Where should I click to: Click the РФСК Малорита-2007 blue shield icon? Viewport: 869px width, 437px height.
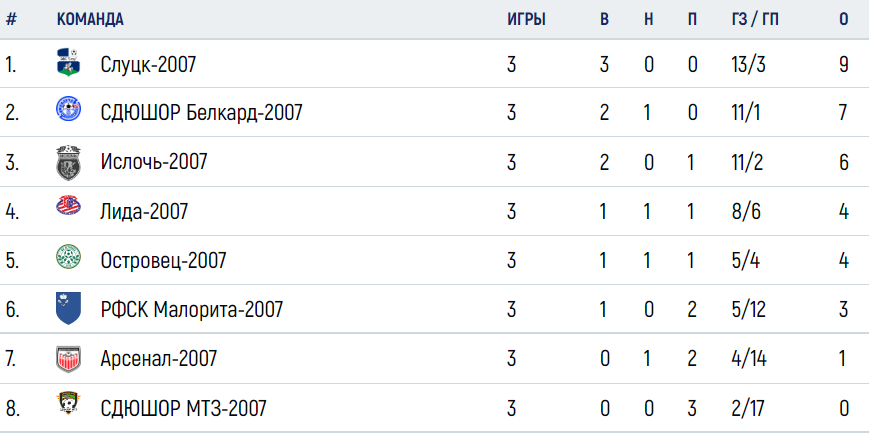(68, 308)
